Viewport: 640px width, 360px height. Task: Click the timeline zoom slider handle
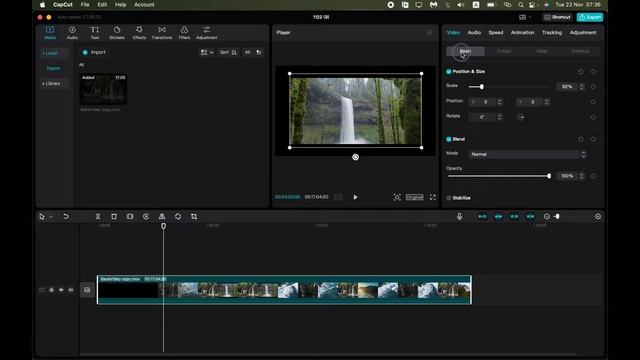[x=558, y=217]
